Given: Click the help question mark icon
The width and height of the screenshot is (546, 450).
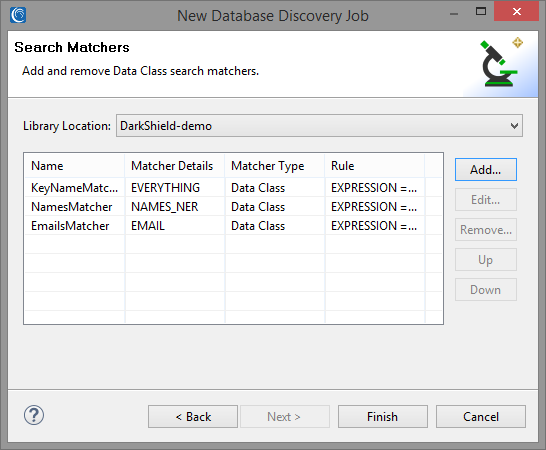Looking at the screenshot, I should pyautogui.click(x=34, y=415).
